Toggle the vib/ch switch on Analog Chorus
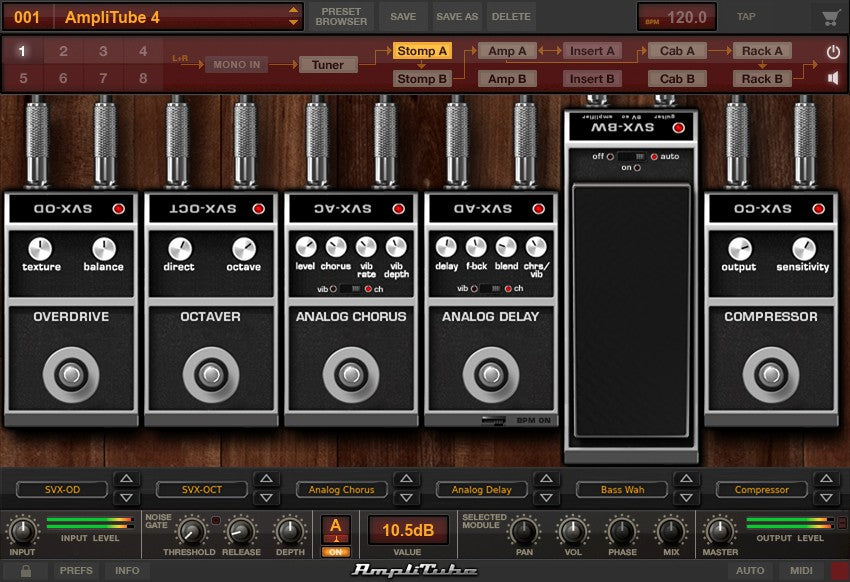 (x=350, y=289)
